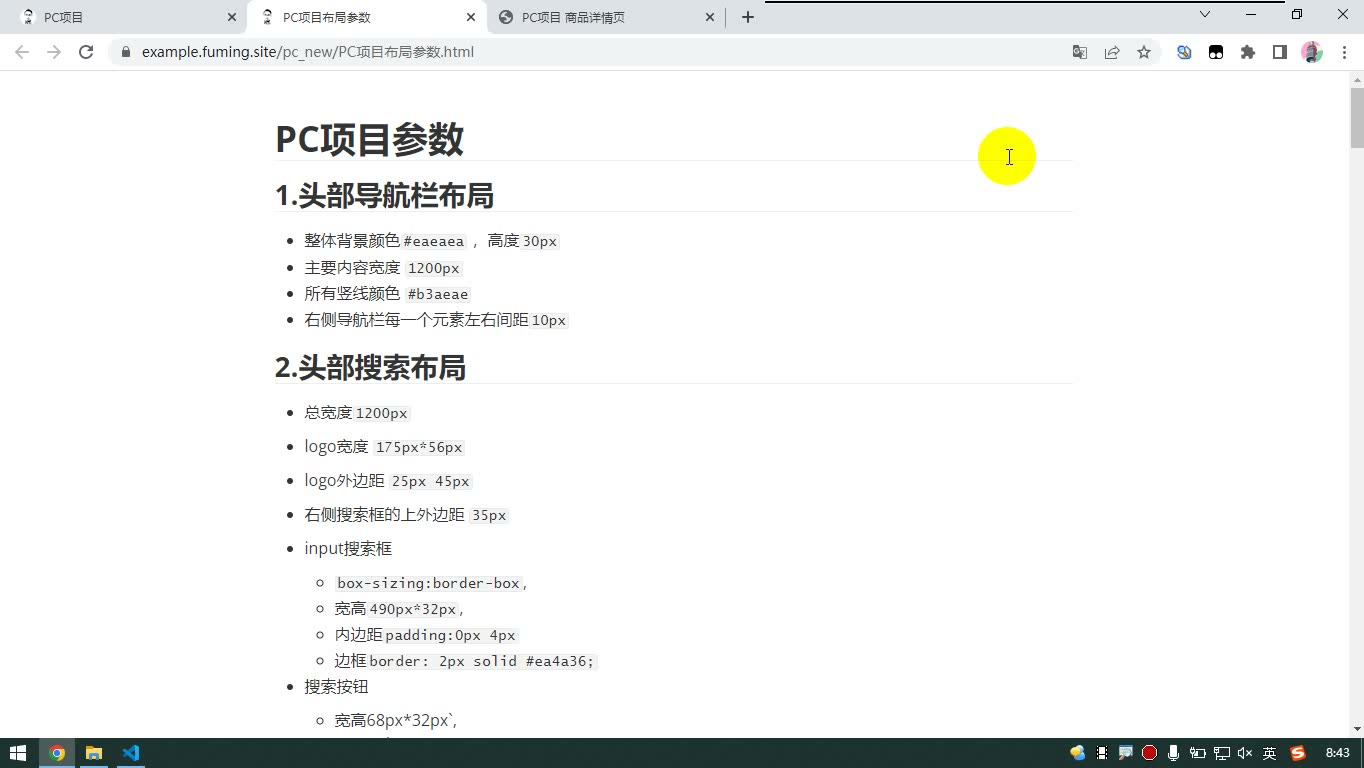Switch to the first 'PC项目' tab

[127, 17]
